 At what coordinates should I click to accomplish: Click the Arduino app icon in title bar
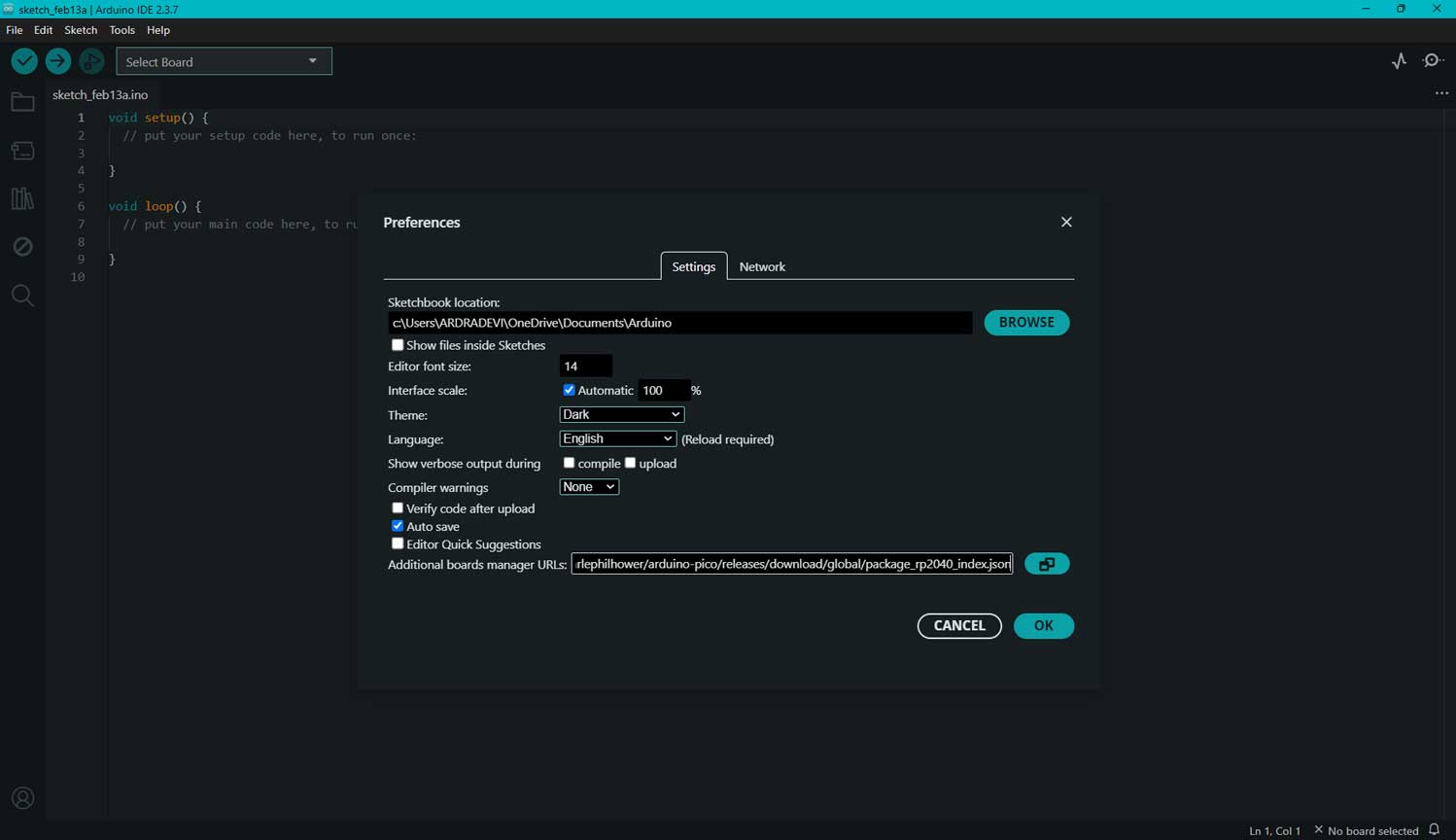[8, 9]
